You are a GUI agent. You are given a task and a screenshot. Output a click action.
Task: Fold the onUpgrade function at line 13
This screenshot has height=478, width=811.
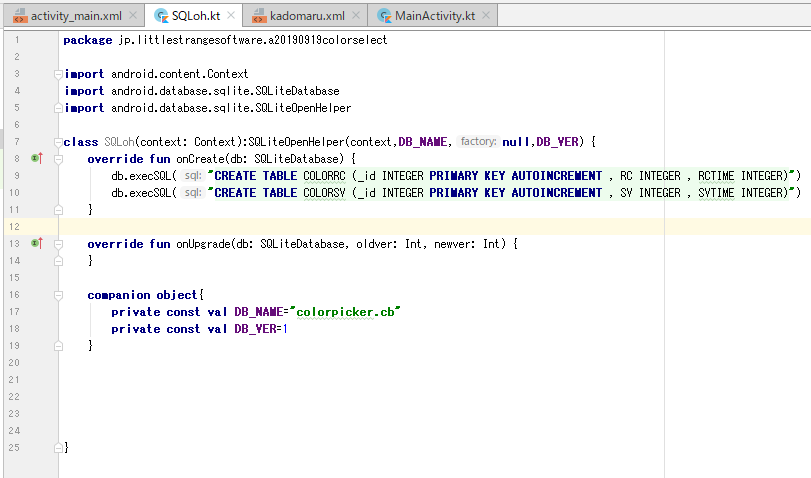coord(58,244)
